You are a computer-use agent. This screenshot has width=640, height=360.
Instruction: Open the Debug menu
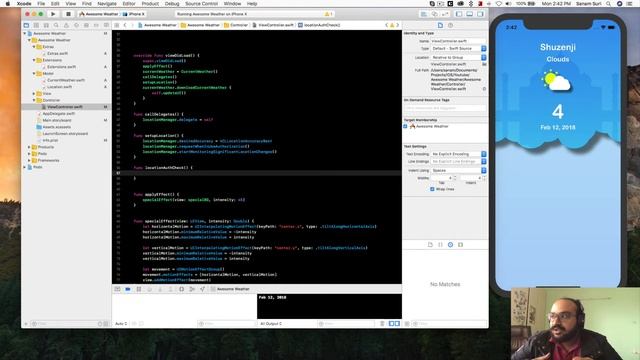[x=172, y=4]
